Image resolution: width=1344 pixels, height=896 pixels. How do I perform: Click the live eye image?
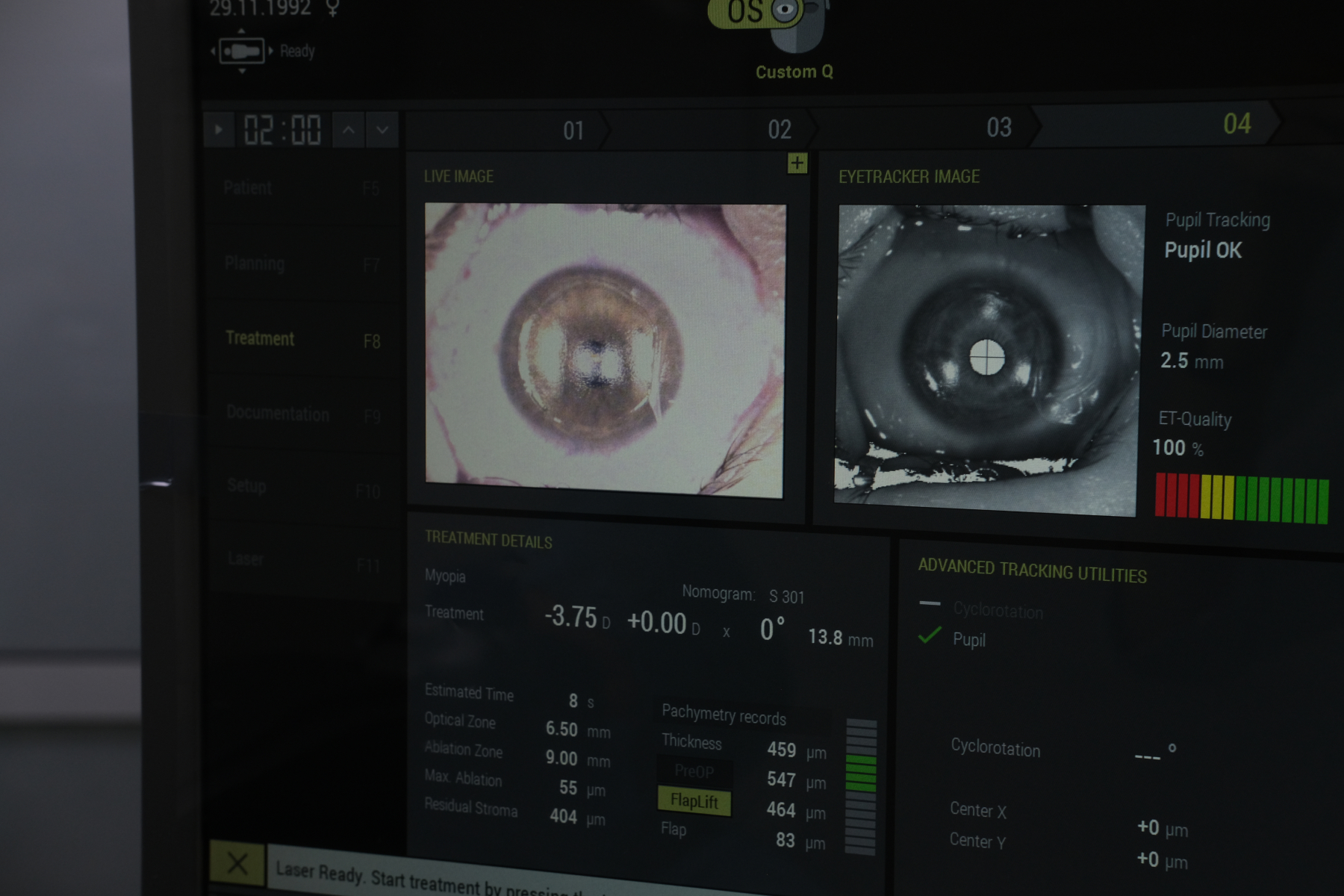tap(605, 349)
